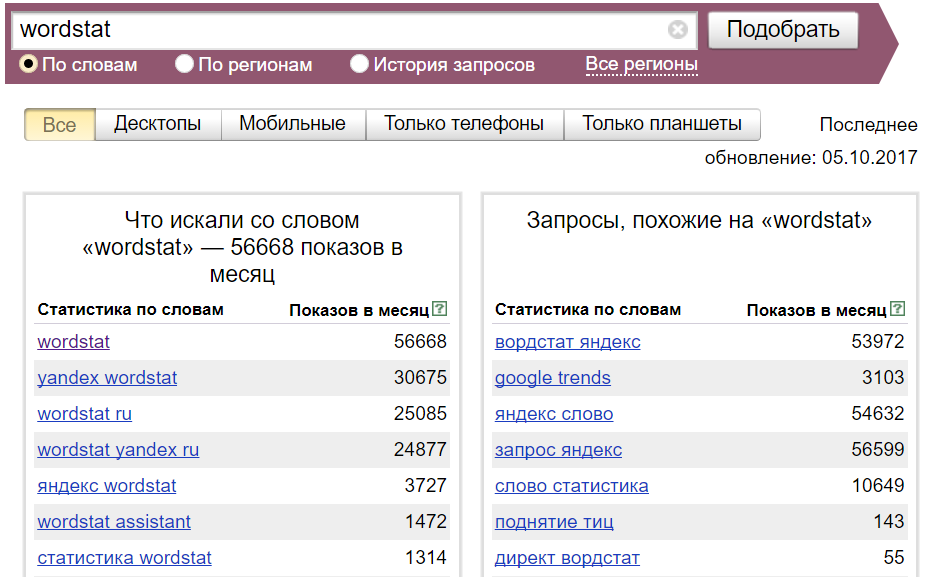927x577 pixels.
Task: Open the yandex wordstat query link
Action: coord(107,378)
